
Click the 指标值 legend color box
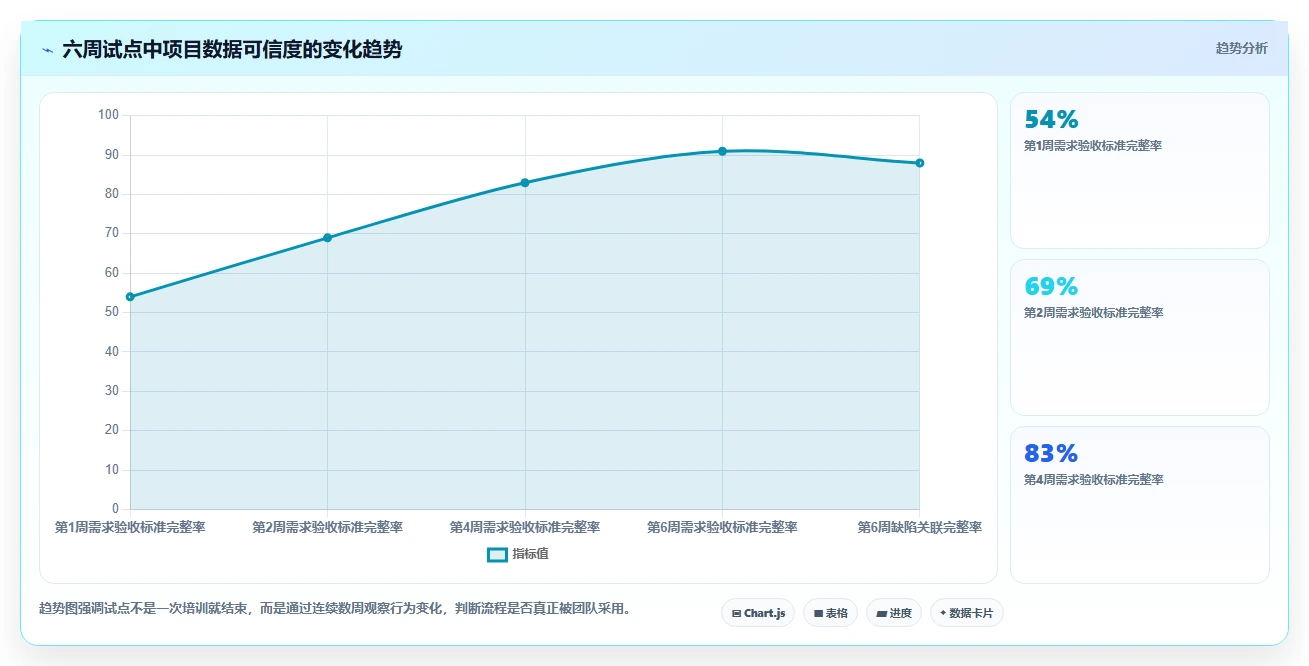(497, 555)
